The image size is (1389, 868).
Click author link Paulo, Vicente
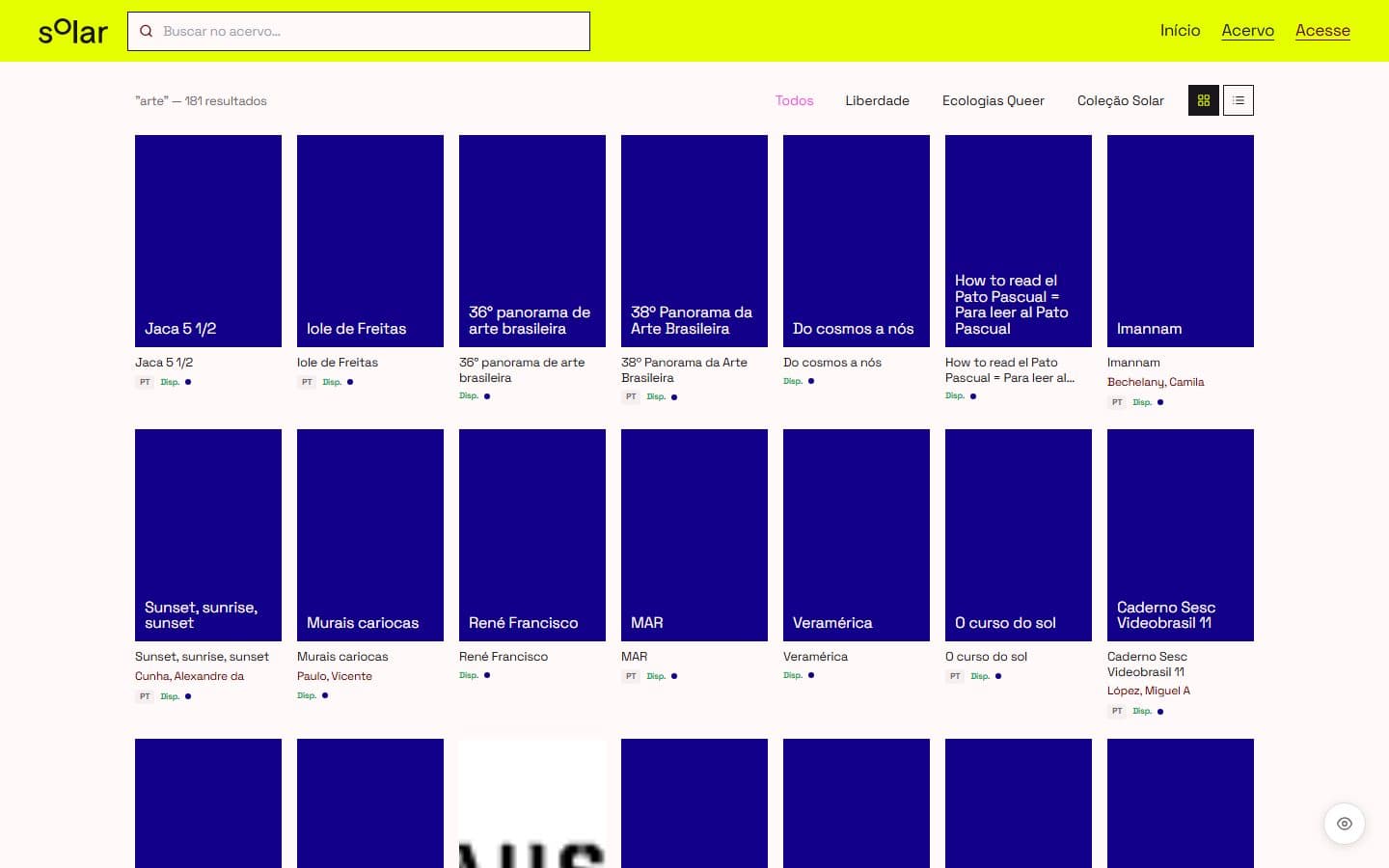coord(335,676)
